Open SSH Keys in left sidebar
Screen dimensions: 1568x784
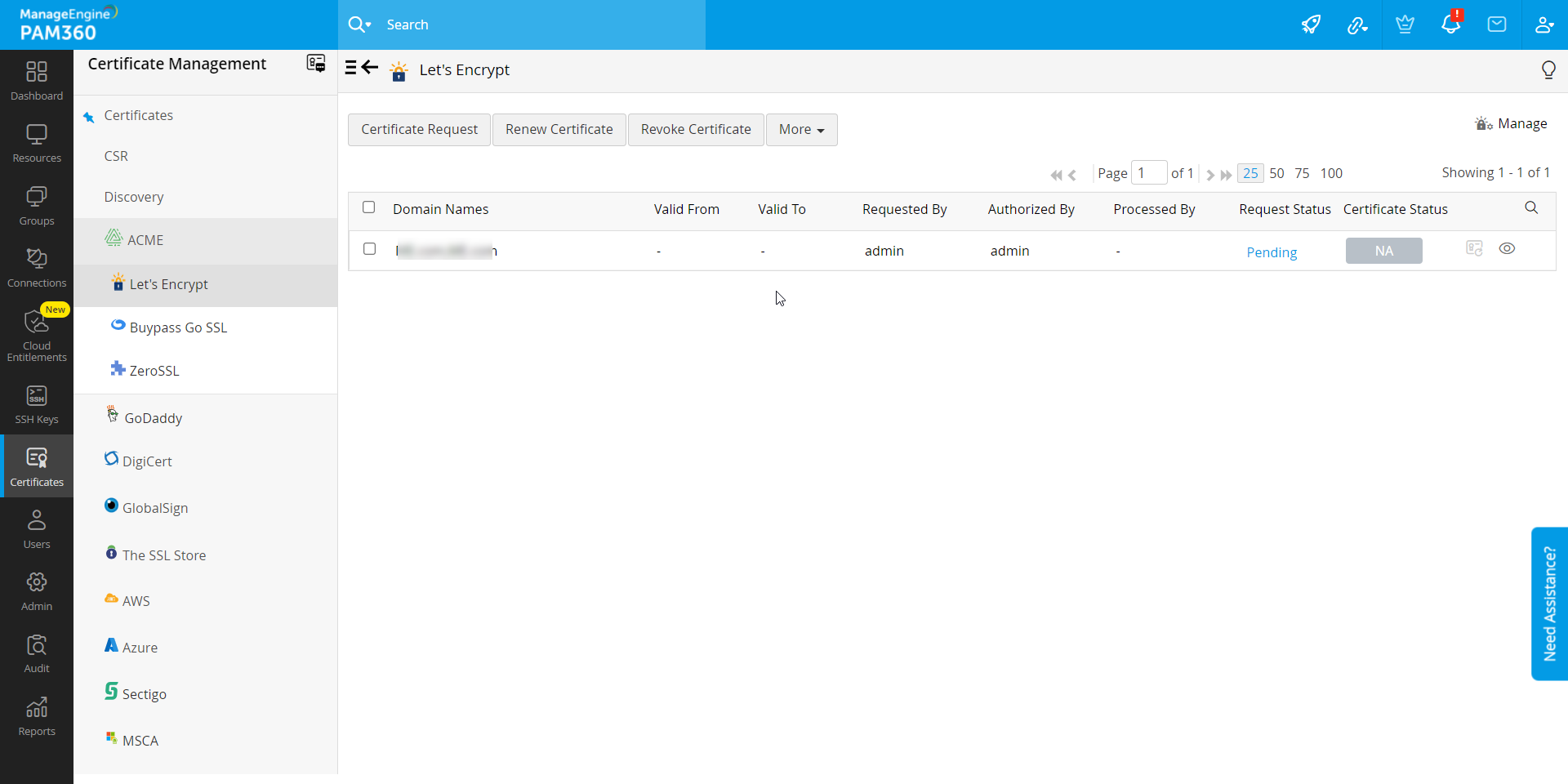[37, 405]
